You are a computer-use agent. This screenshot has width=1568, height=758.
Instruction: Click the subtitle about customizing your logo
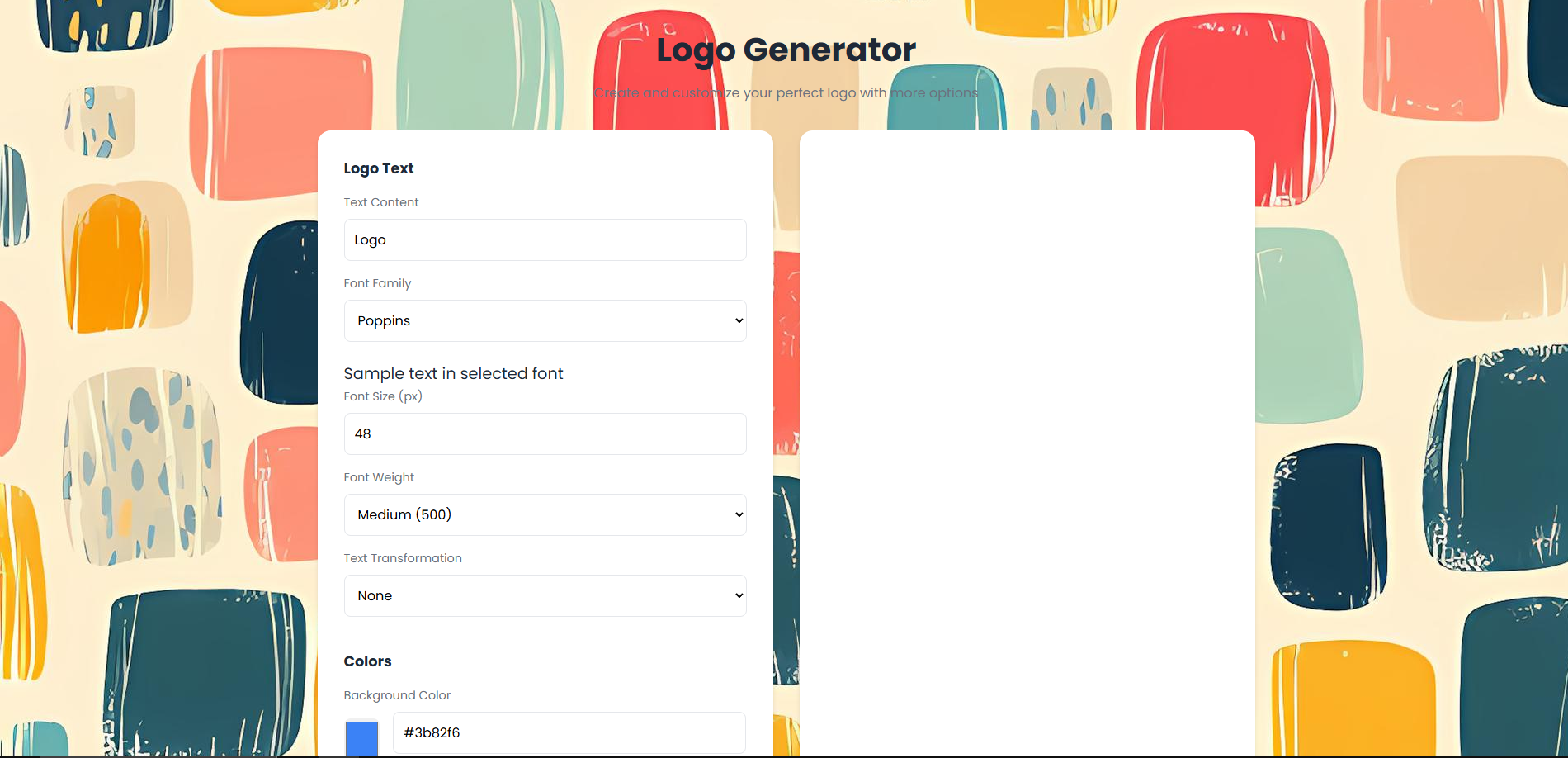[786, 92]
